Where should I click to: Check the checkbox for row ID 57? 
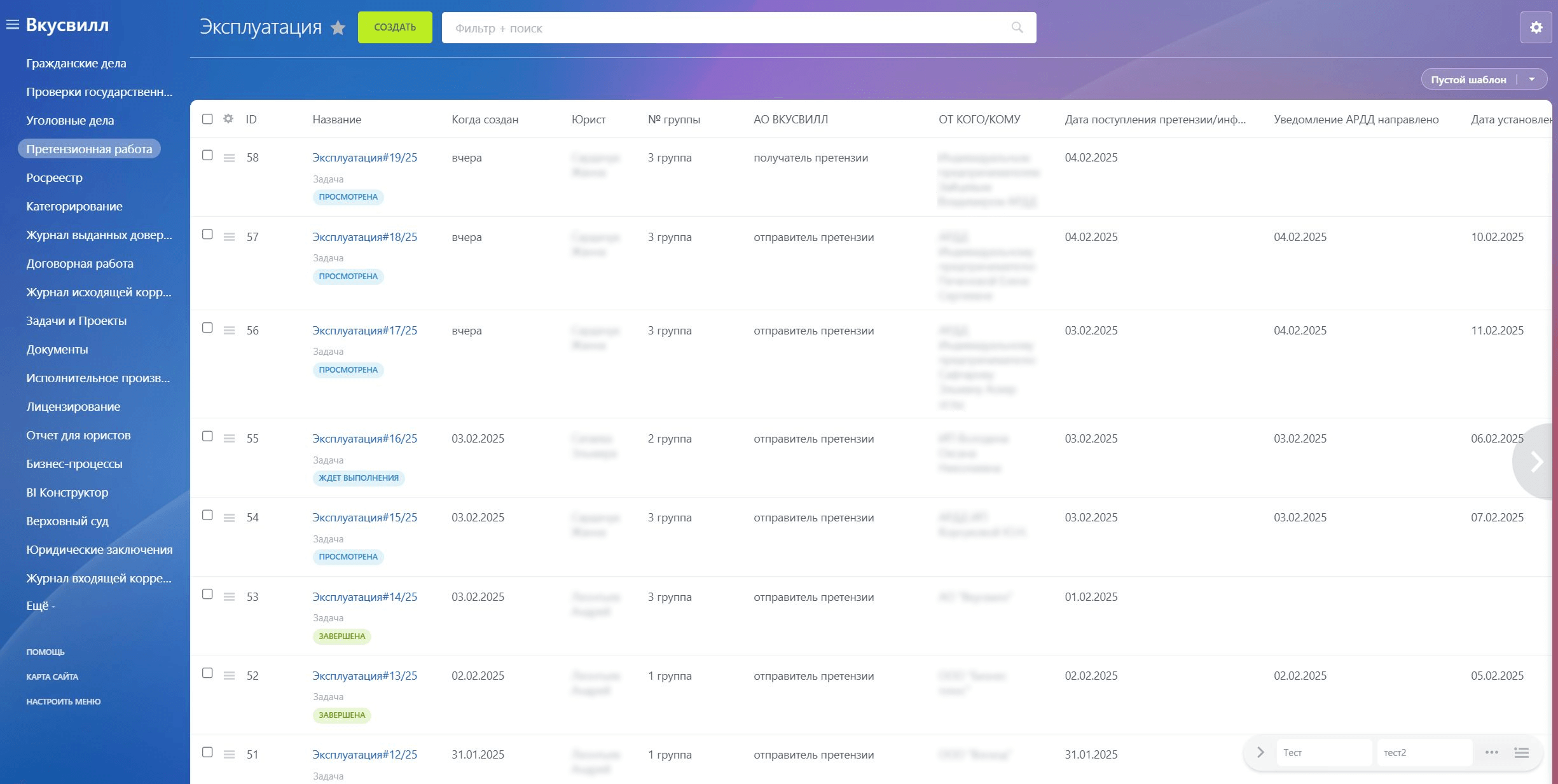click(x=207, y=234)
